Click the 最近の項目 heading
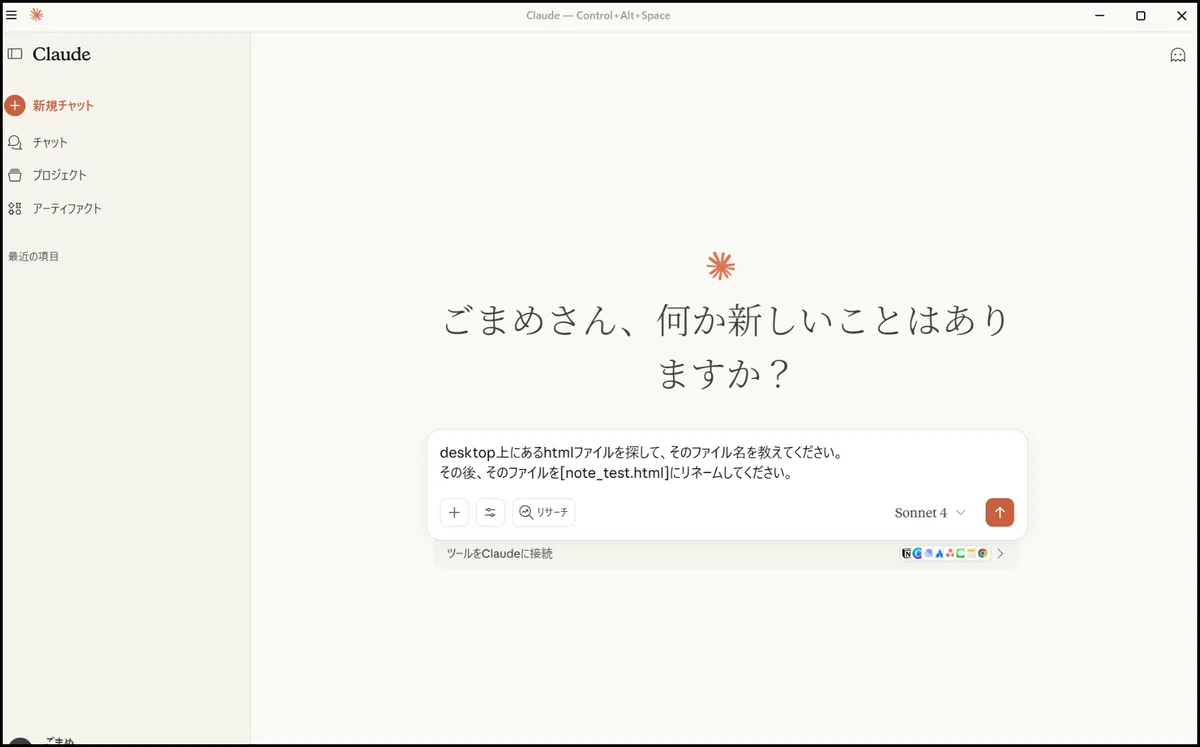The width and height of the screenshot is (1200, 747). click(34, 257)
